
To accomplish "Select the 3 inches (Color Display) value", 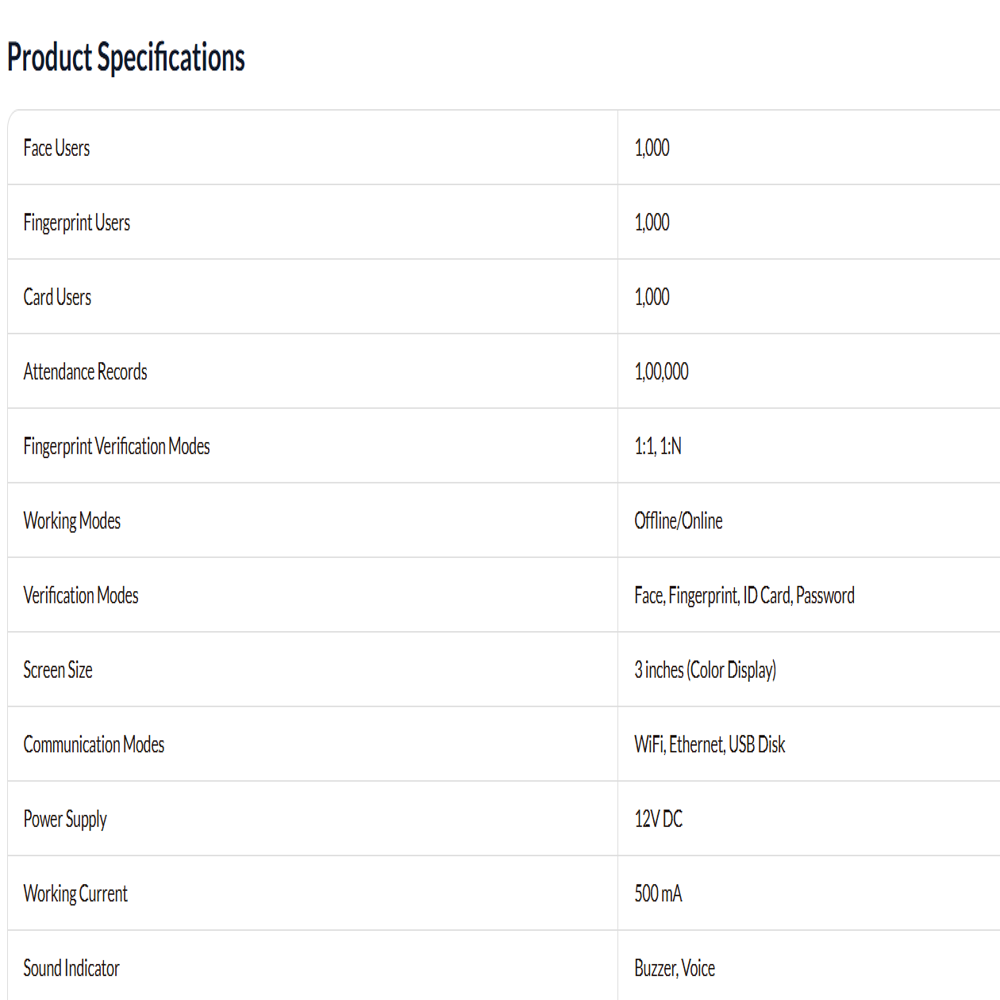I will (x=705, y=670).
